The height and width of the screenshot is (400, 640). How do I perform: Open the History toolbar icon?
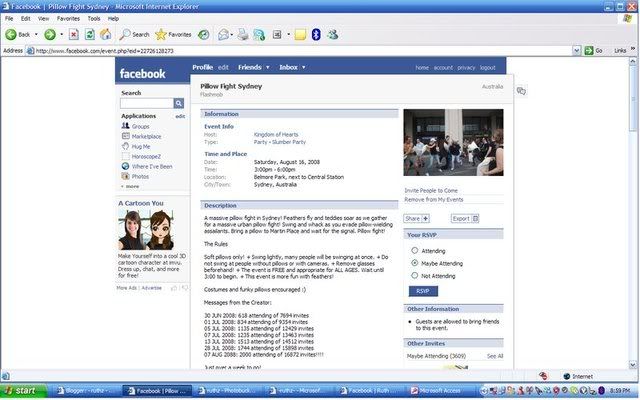[x=204, y=35]
